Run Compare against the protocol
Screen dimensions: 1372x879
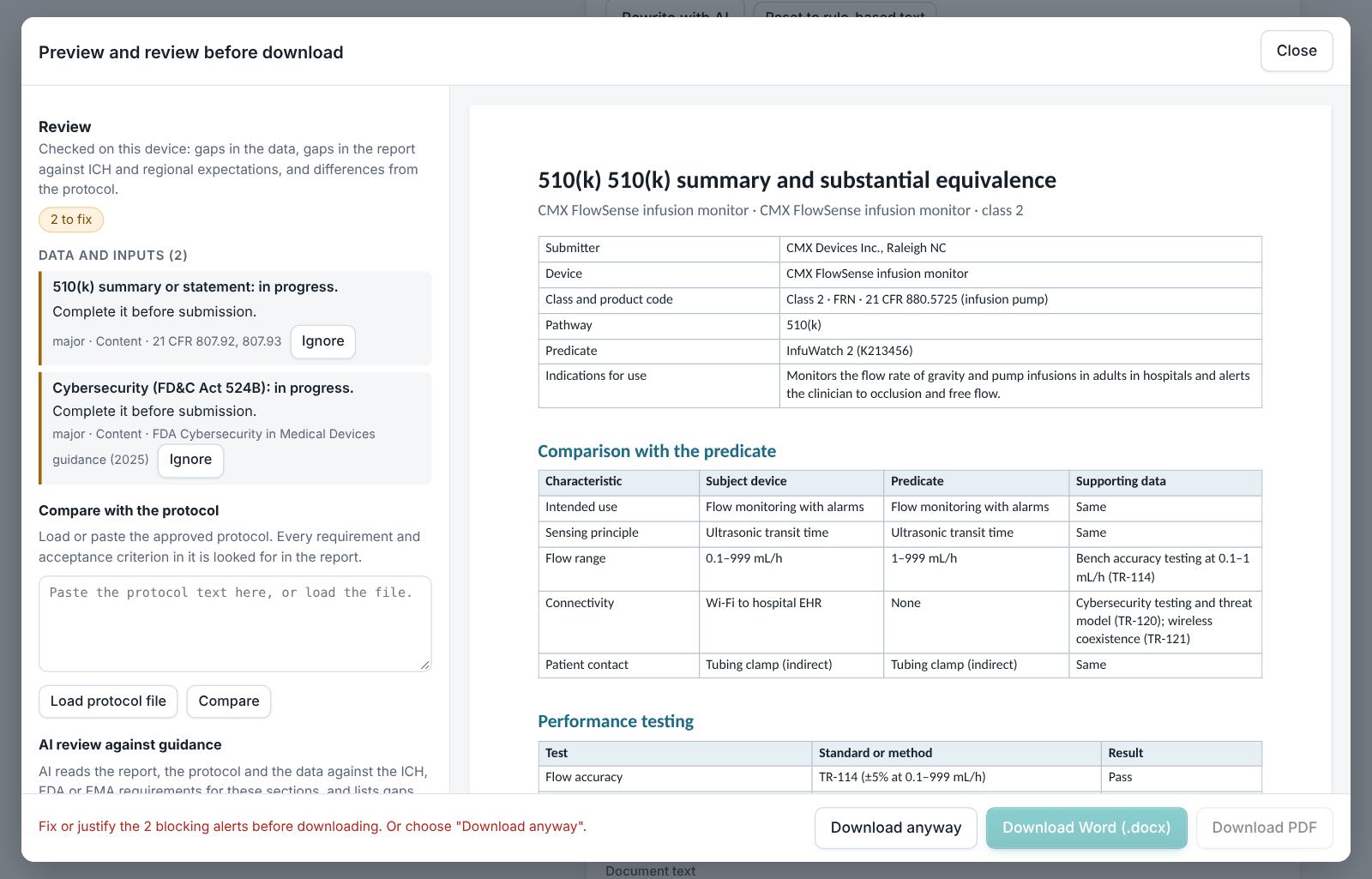point(229,701)
